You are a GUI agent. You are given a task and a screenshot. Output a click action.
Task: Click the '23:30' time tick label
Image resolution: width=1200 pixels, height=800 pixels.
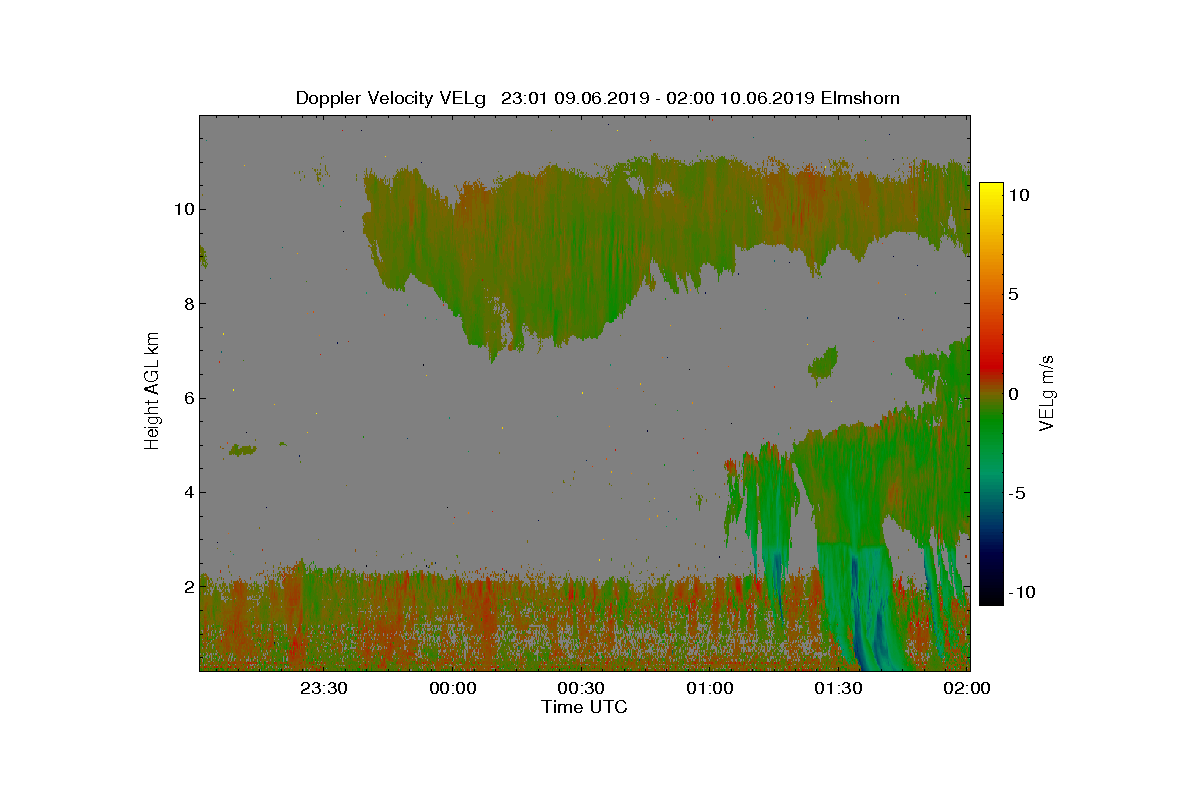323,688
